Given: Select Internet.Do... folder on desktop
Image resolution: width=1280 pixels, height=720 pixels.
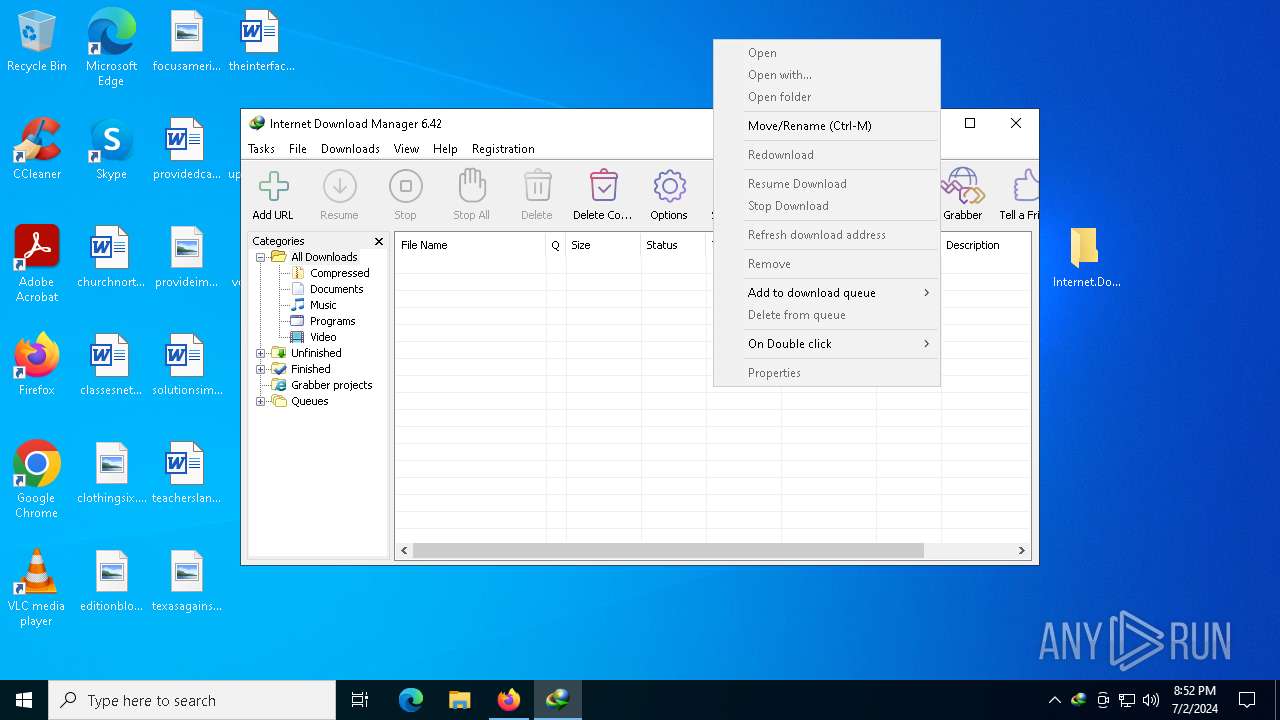Looking at the screenshot, I should coord(1086,258).
